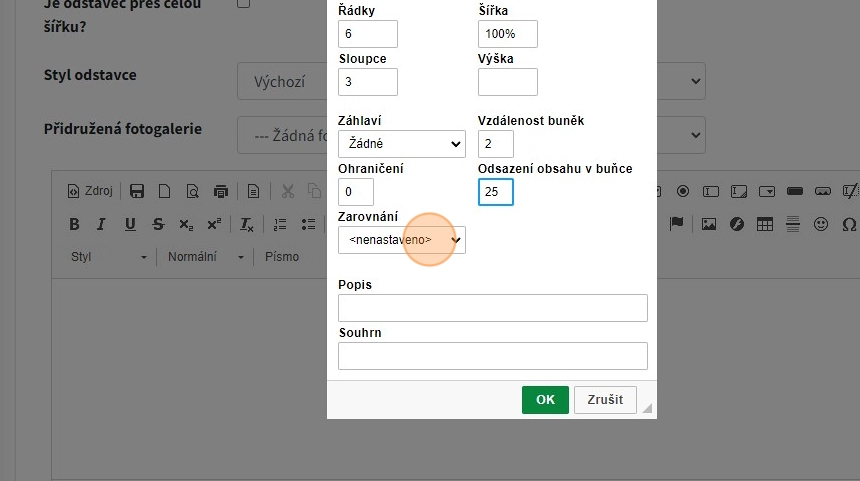Confirm the table dialog with OK

(545, 400)
